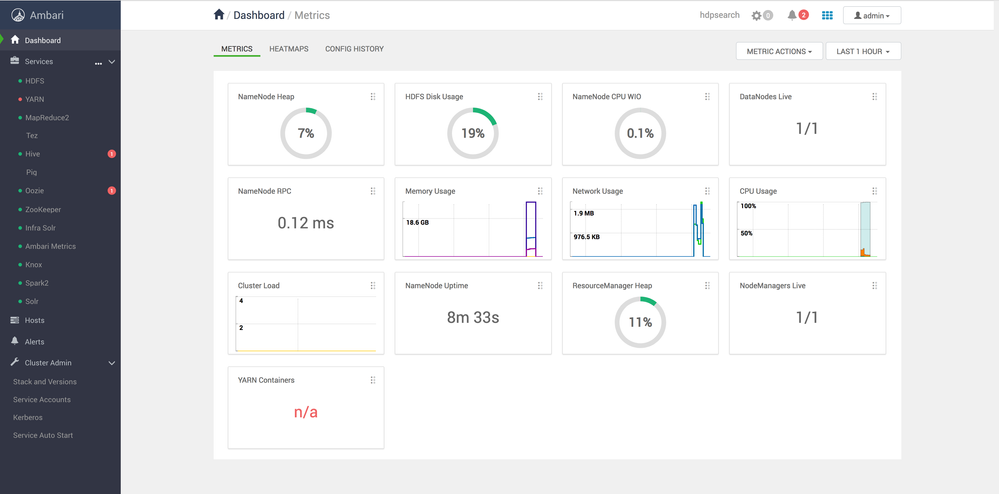This screenshot has width=999, height=494.
Task: Click the home icon in breadcrumb
Action: click(219, 15)
